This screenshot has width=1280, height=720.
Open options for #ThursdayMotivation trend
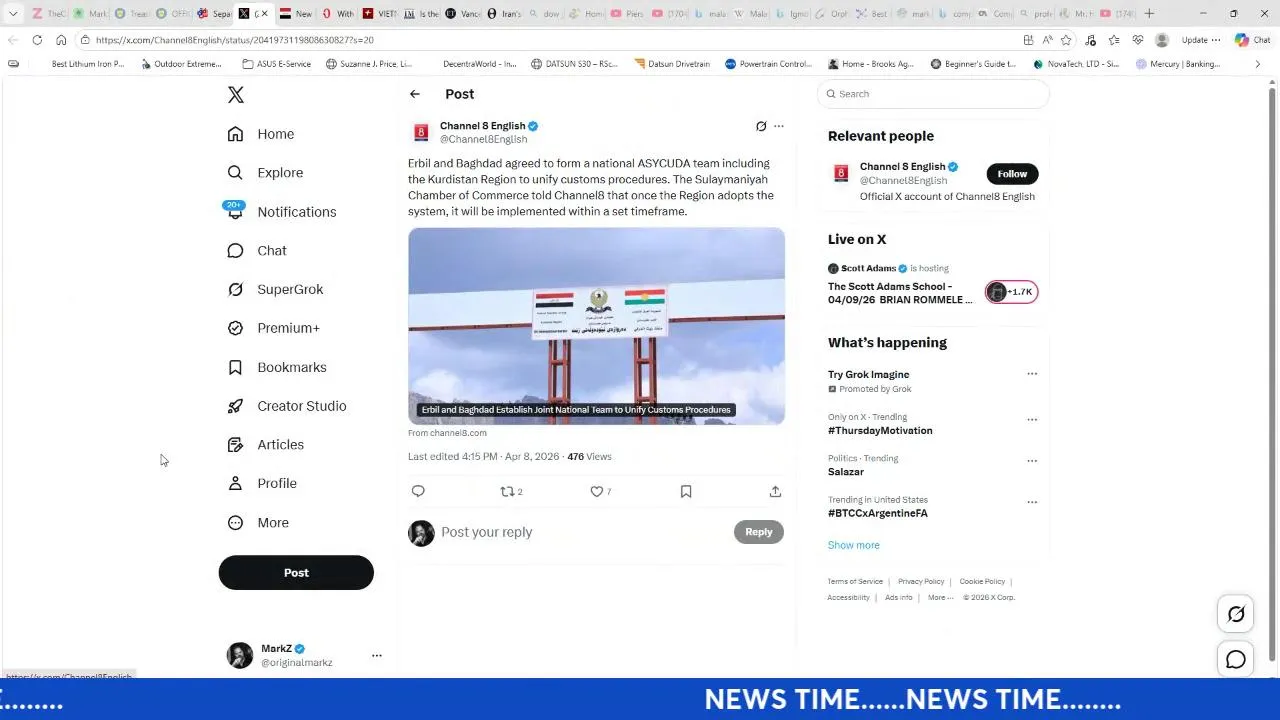pos(1032,420)
